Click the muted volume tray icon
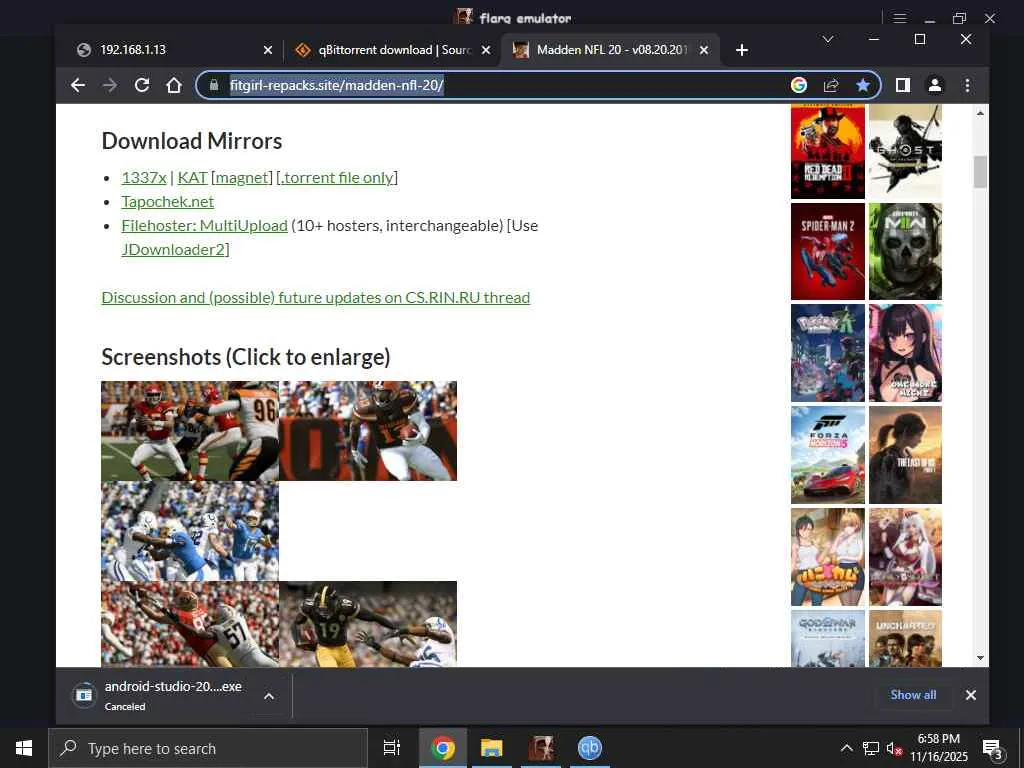Image resolution: width=1024 pixels, height=768 pixels. tap(895, 749)
